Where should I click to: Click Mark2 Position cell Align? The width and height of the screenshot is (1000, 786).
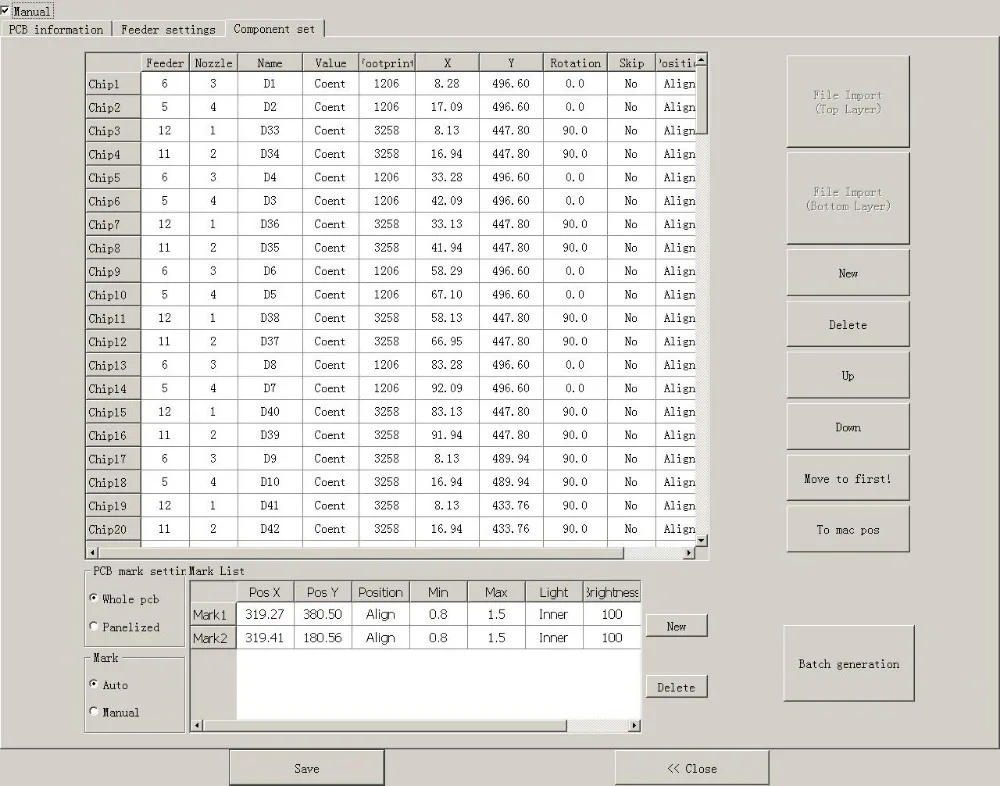(380, 638)
